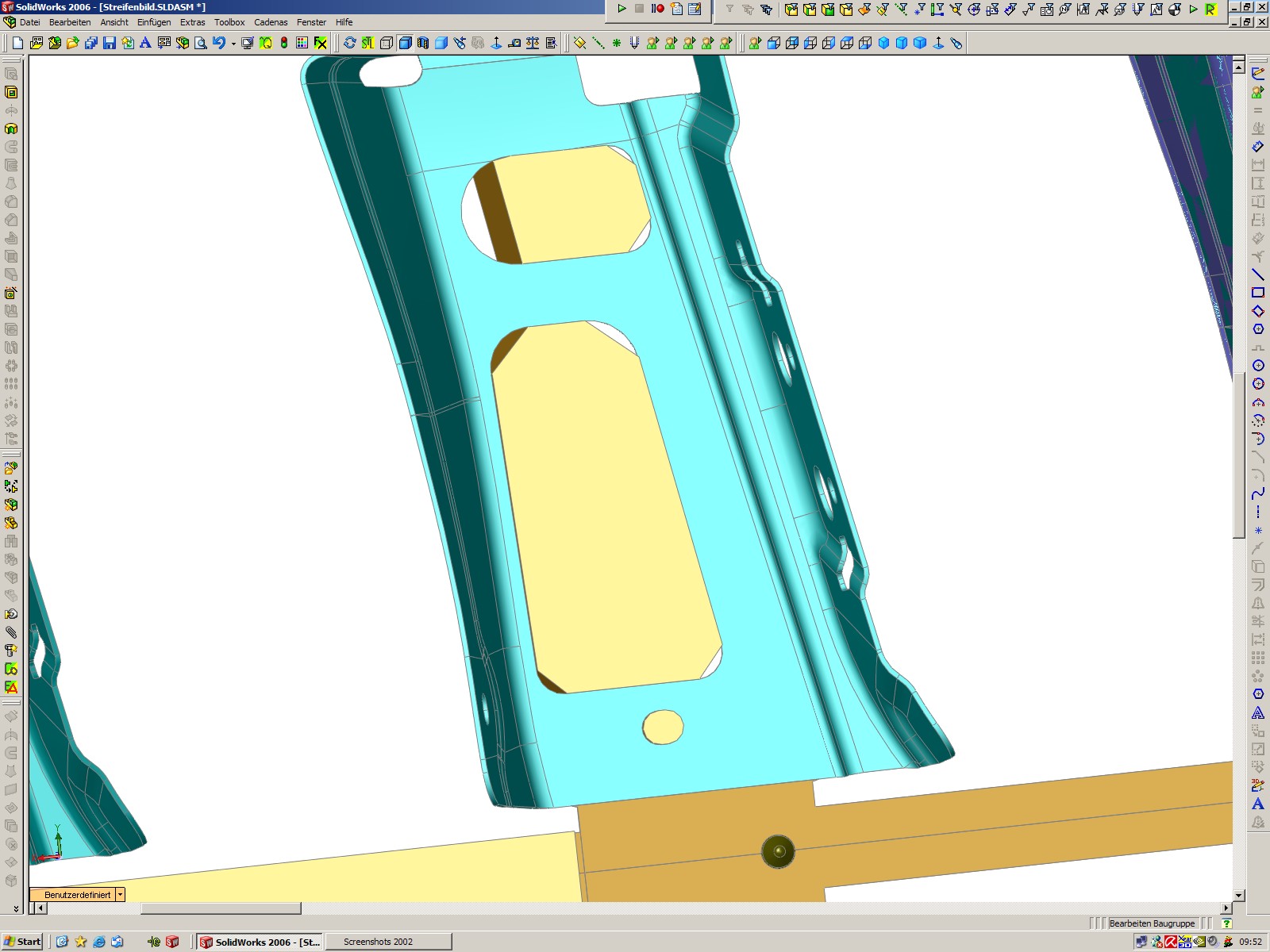Click the Undo arrow icon
The image size is (1270, 952).
click(219, 43)
